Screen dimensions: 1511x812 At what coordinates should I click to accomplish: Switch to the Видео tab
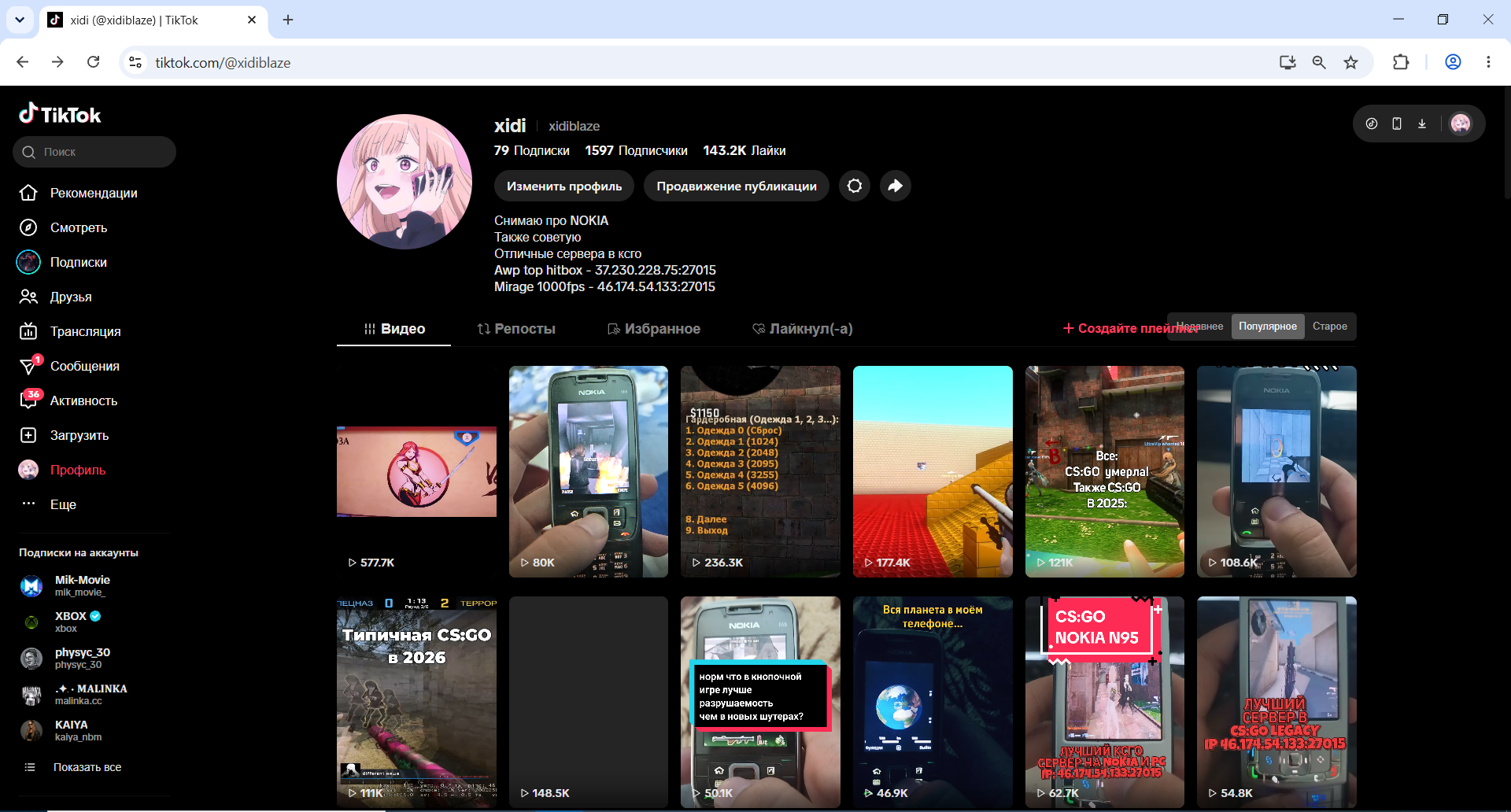point(394,329)
